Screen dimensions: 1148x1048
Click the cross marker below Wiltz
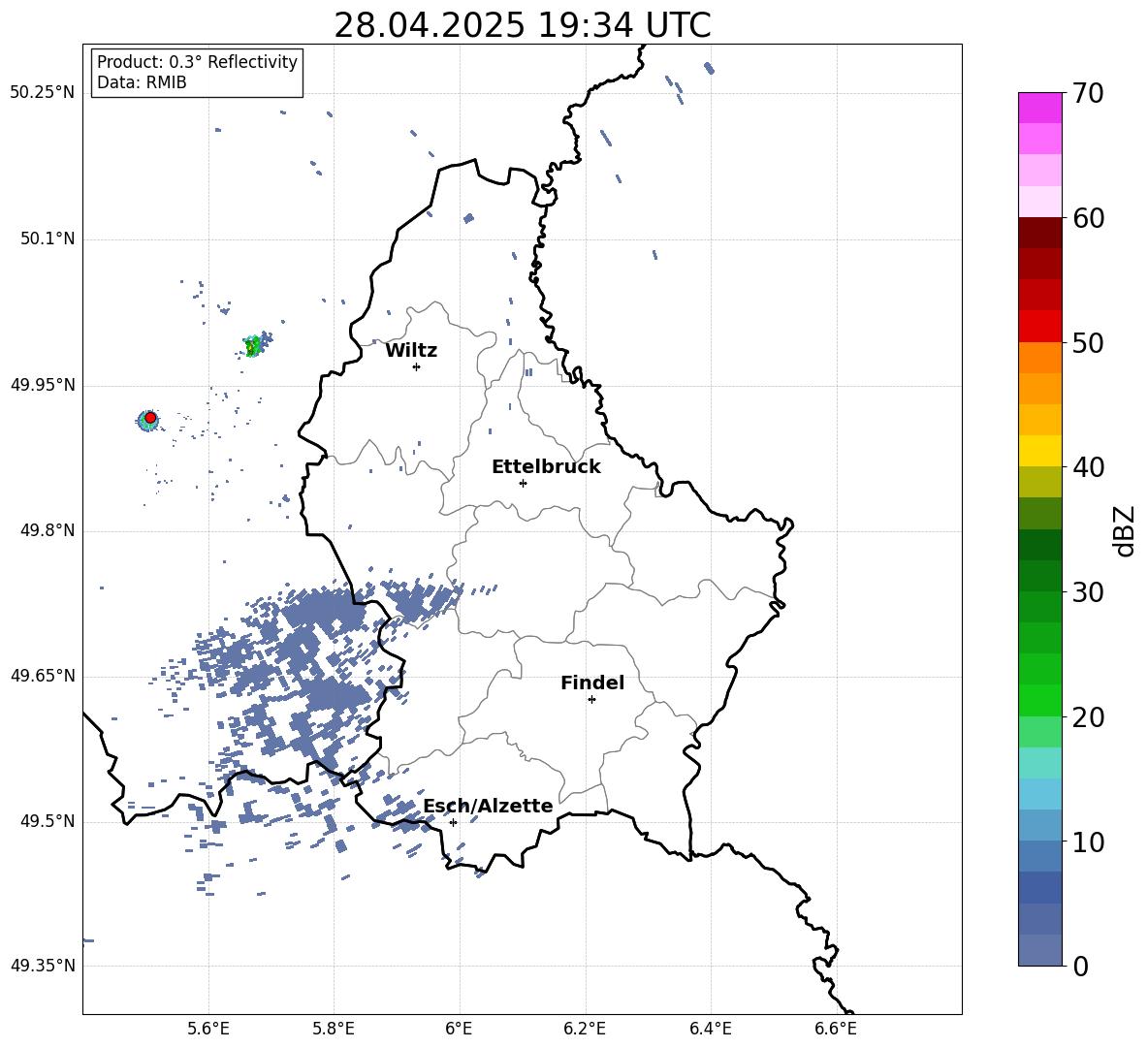(x=416, y=366)
